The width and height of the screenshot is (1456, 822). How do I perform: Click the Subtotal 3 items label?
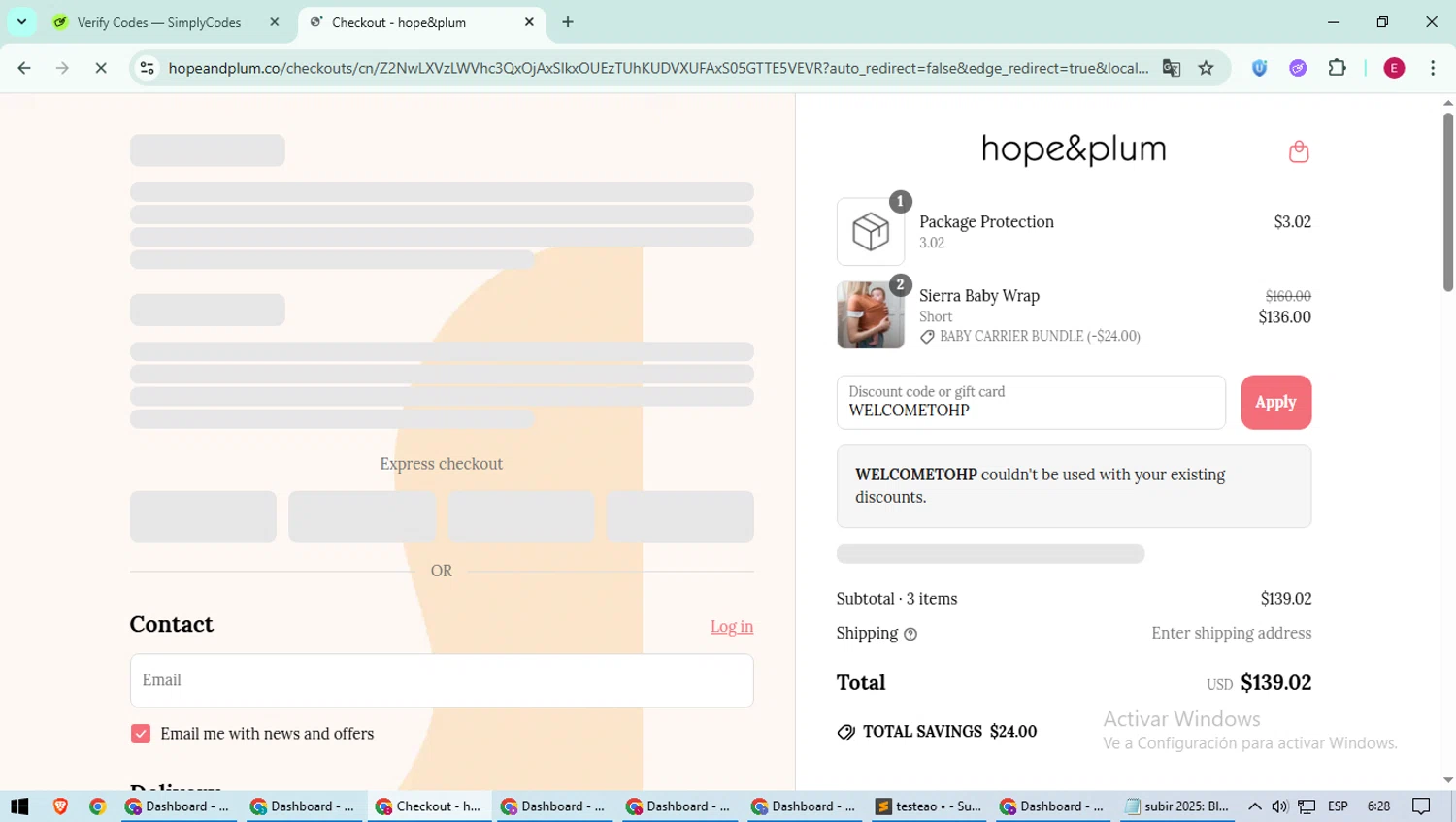point(897,599)
